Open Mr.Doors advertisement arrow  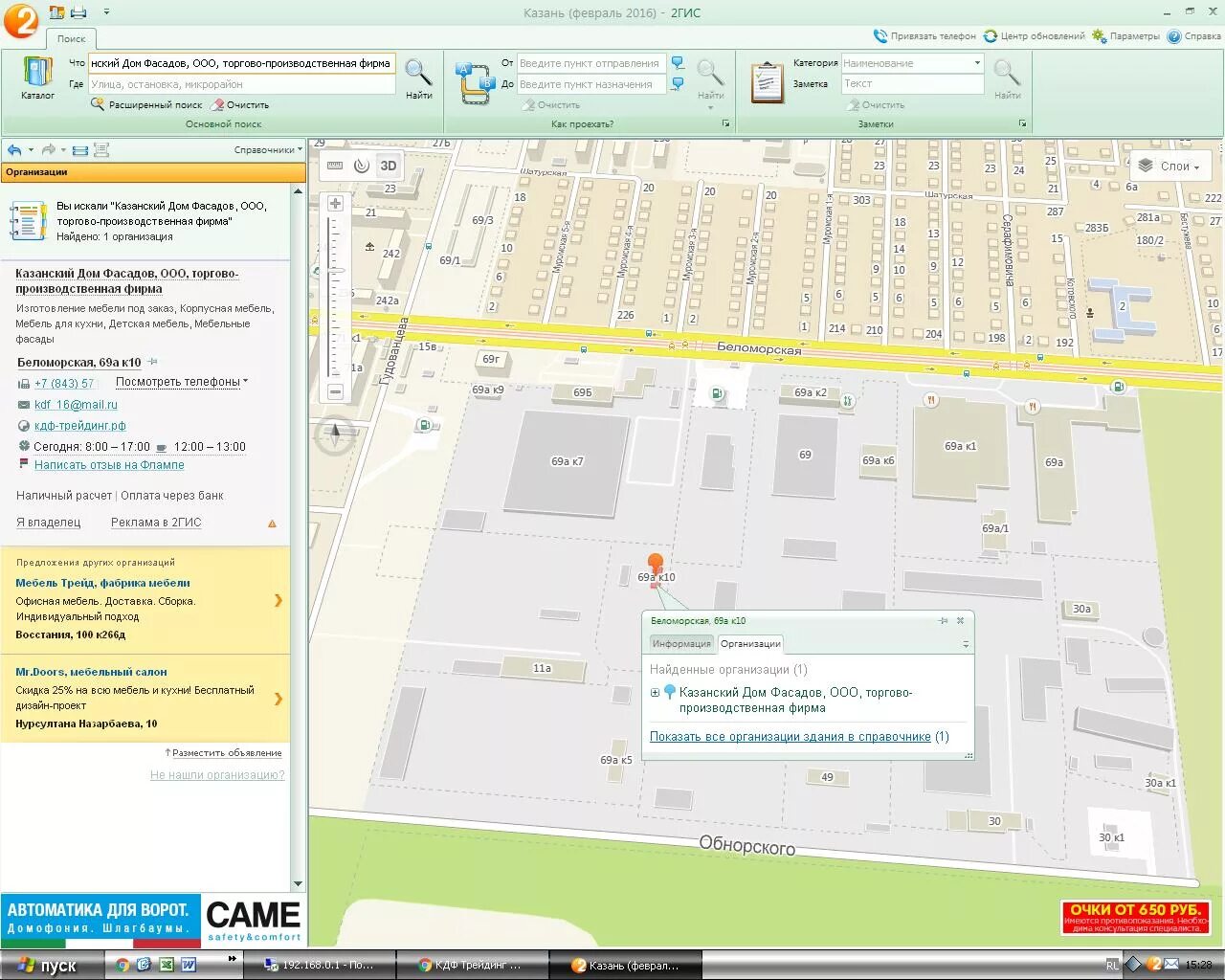click(x=278, y=699)
